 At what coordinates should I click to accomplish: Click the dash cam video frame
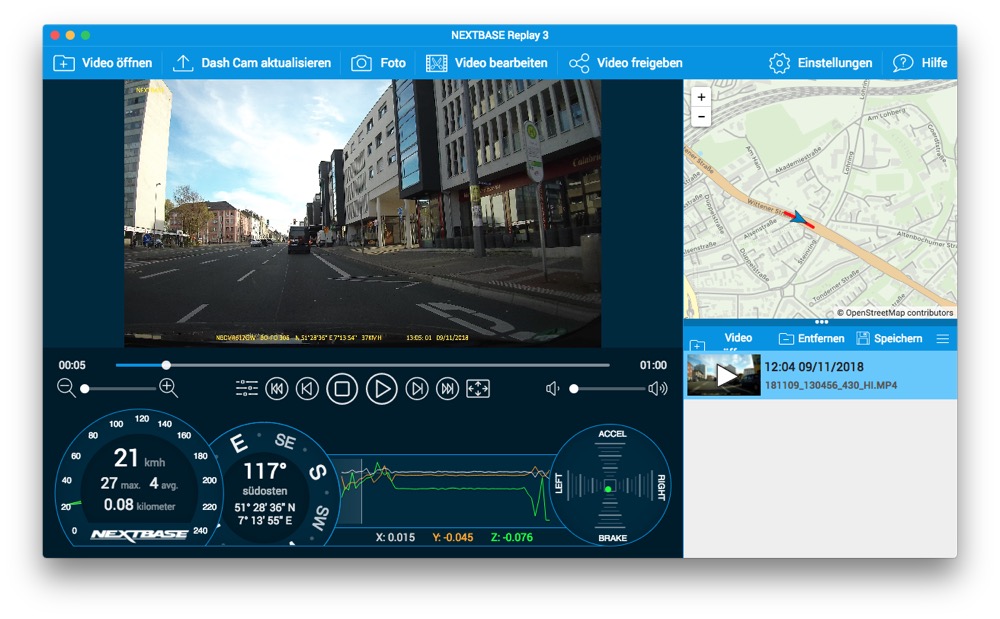[362, 214]
